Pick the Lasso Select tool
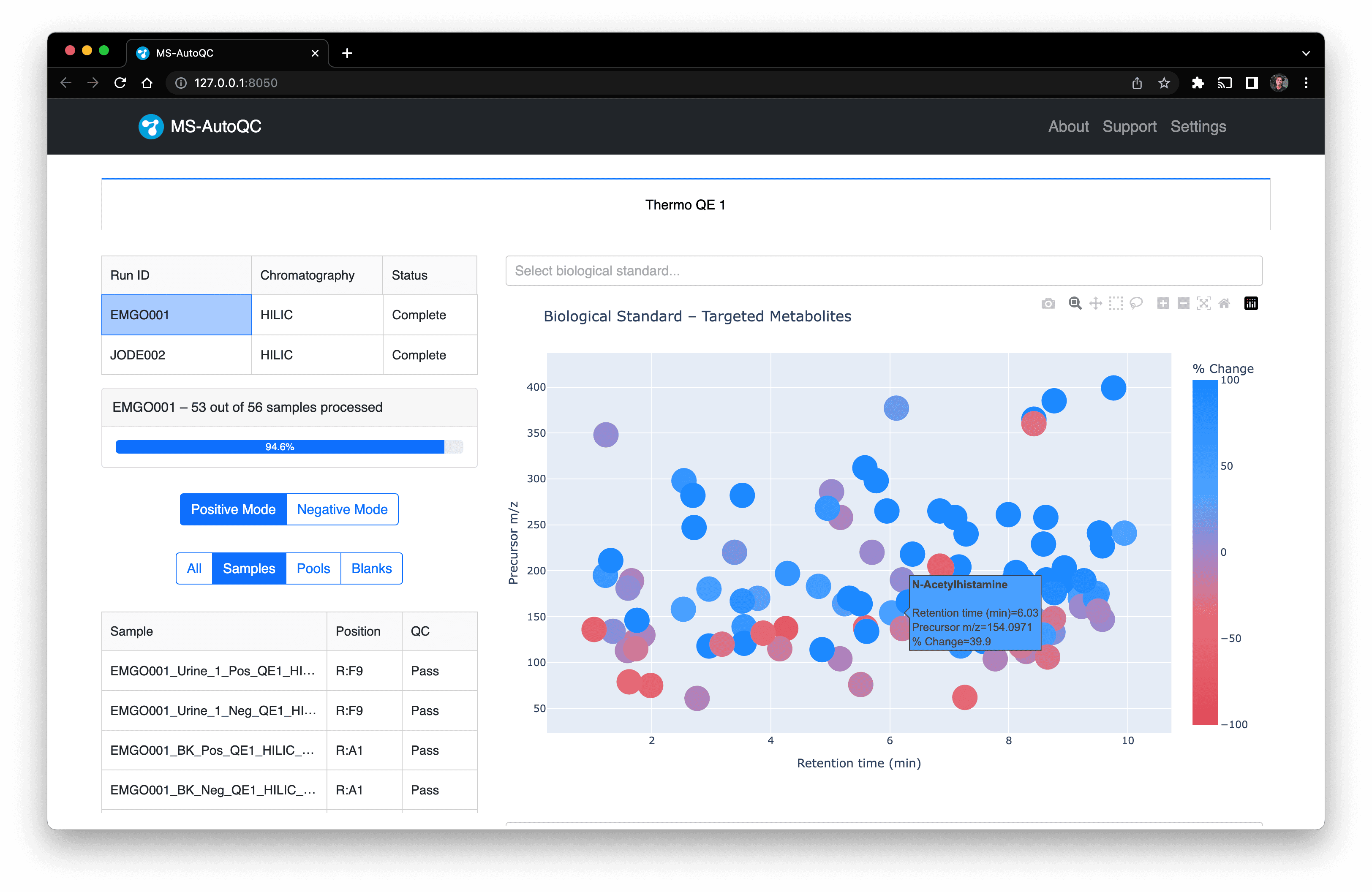The image size is (1372, 892). tap(1136, 304)
